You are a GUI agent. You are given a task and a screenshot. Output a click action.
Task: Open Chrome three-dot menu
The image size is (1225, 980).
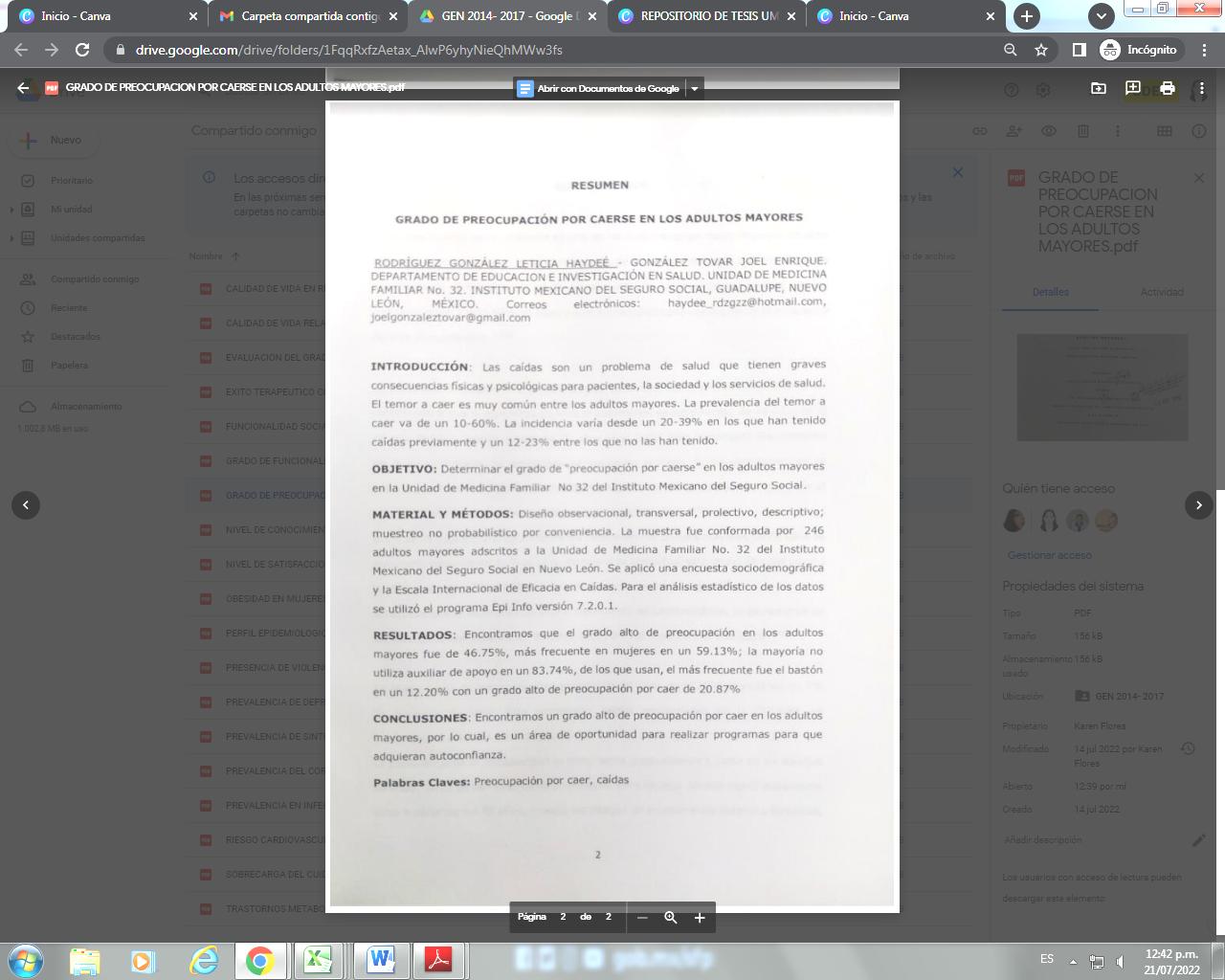point(1204,50)
